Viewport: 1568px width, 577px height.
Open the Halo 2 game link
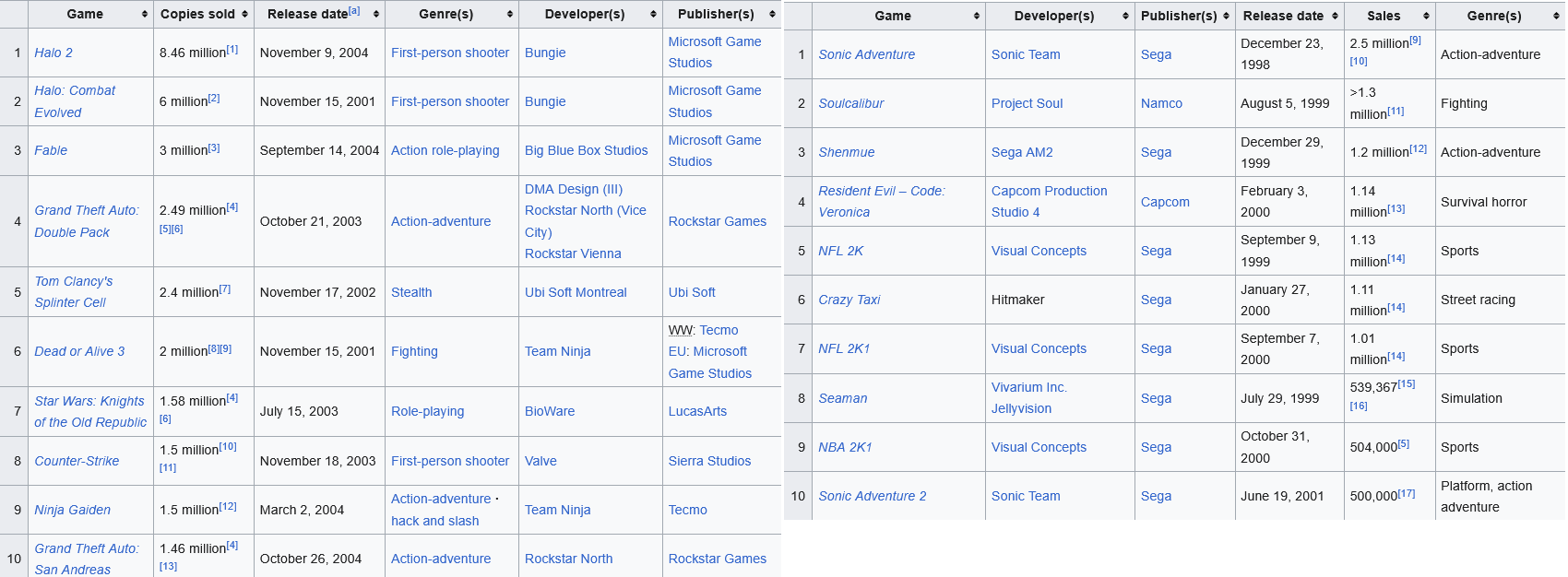[53, 53]
